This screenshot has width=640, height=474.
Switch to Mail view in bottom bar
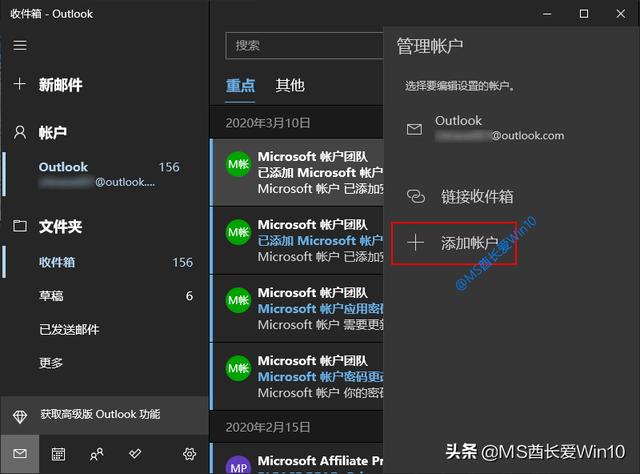pyautogui.click(x=20, y=454)
